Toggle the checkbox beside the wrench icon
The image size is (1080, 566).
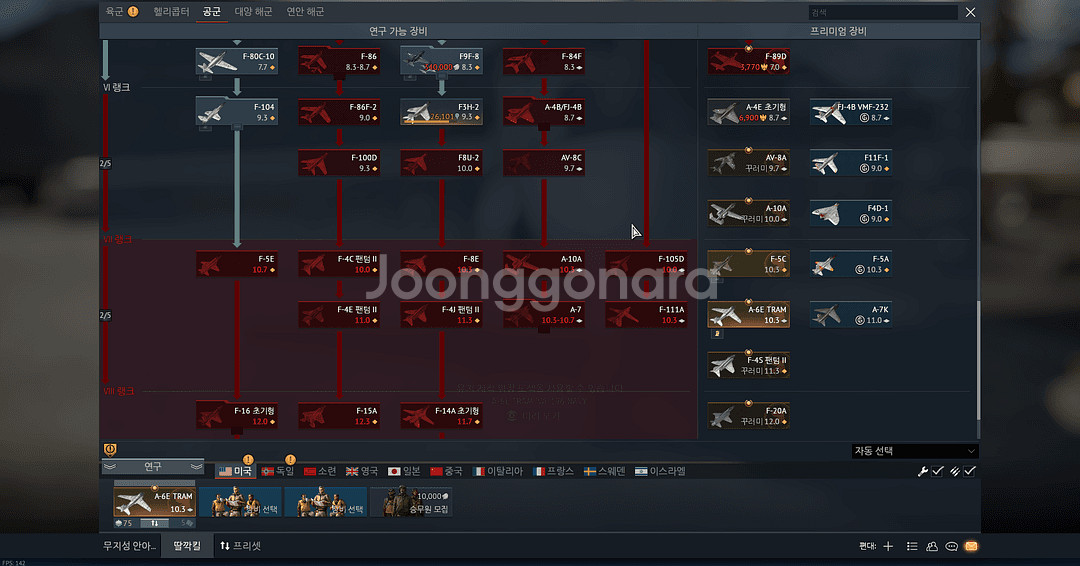[937, 471]
